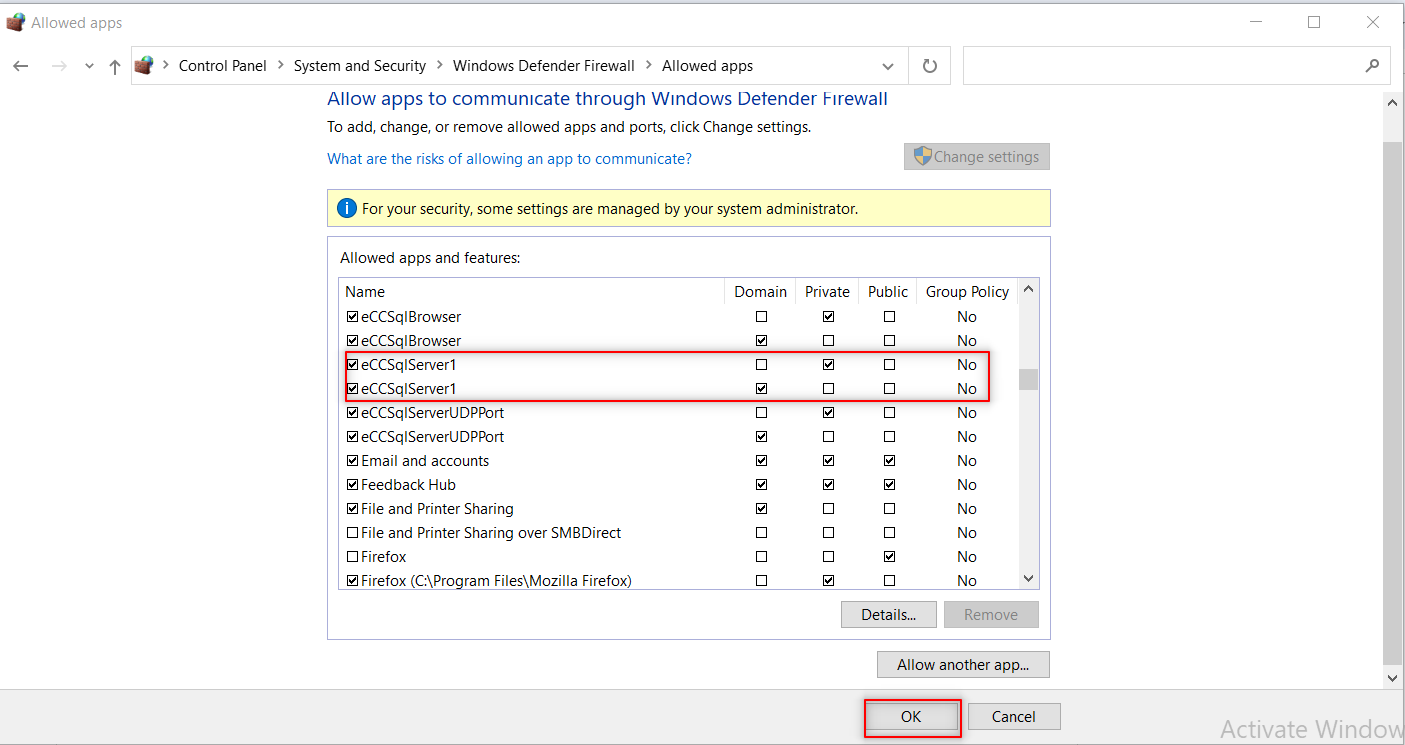Screen dimensions: 1405x745
Task: Click down arrow of apps list scrollbar
Action: (x=1028, y=579)
